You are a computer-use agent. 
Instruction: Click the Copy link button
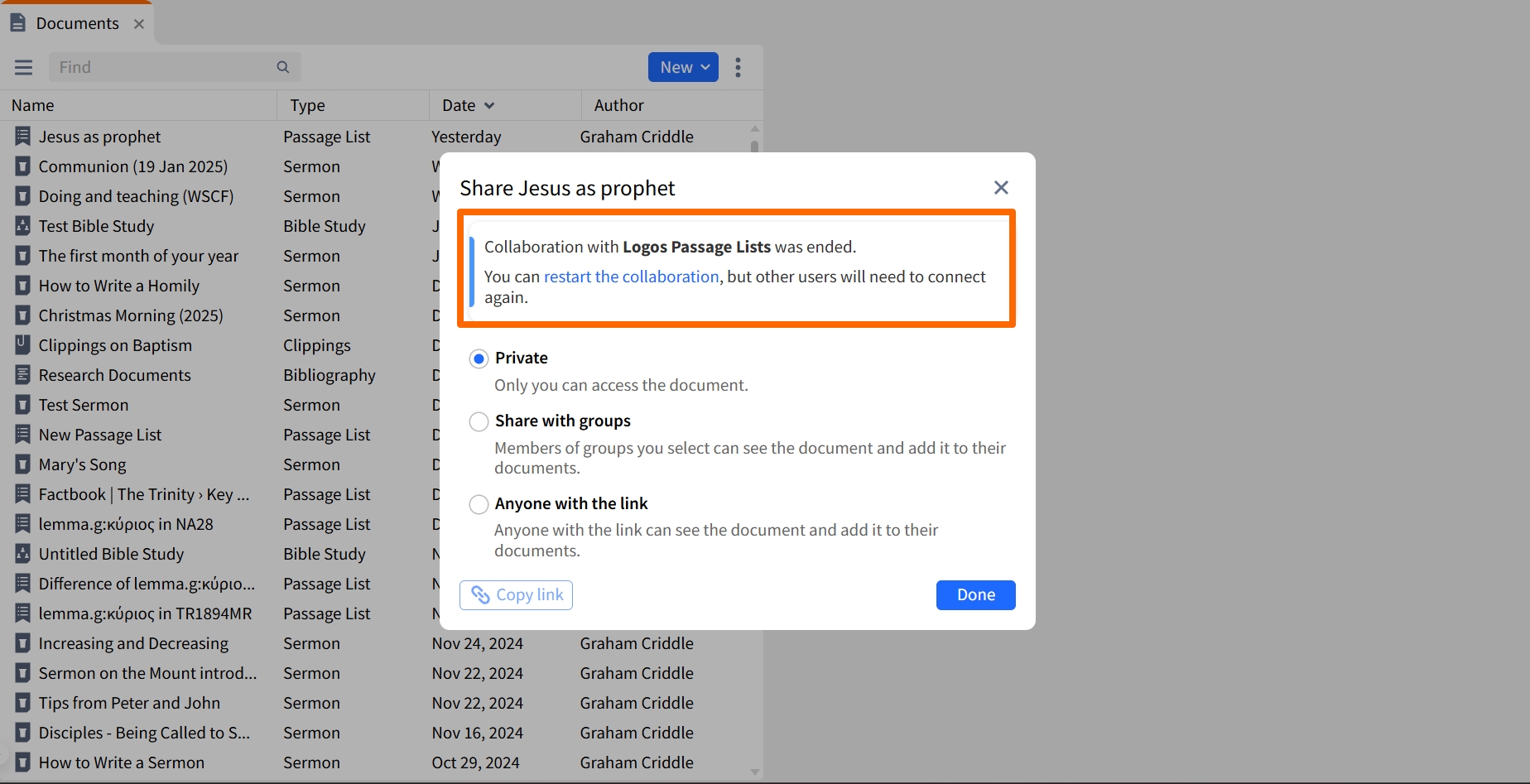(x=516, y=595)
